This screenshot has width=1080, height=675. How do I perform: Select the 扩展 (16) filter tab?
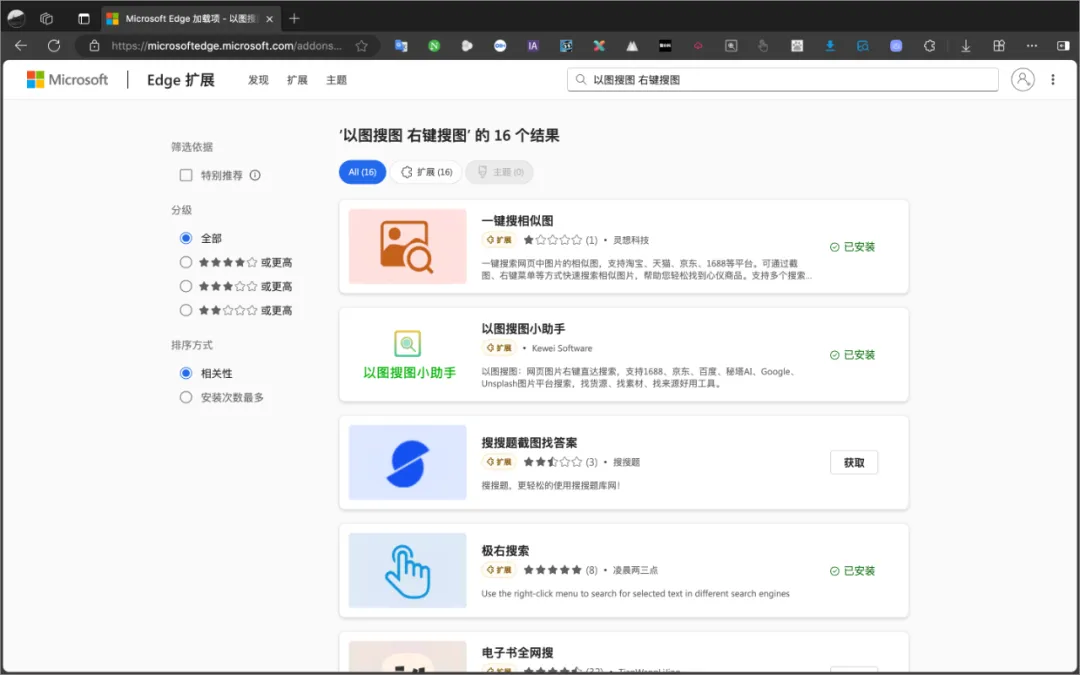tap(426, 172)
